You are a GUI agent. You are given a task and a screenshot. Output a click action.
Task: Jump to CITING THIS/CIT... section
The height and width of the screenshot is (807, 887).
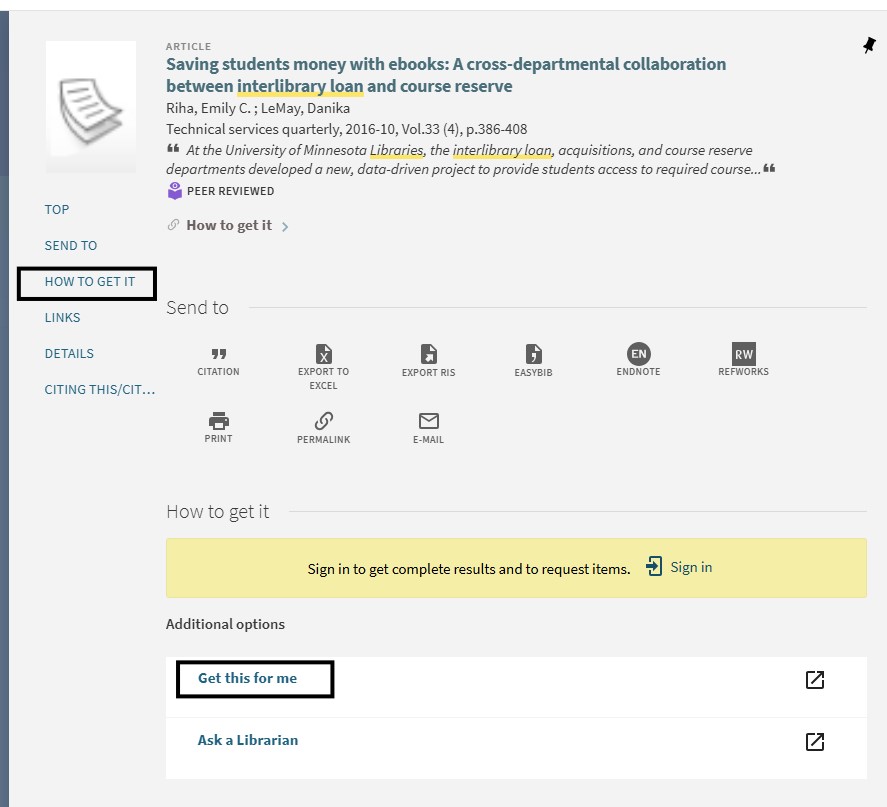[100, 390]
